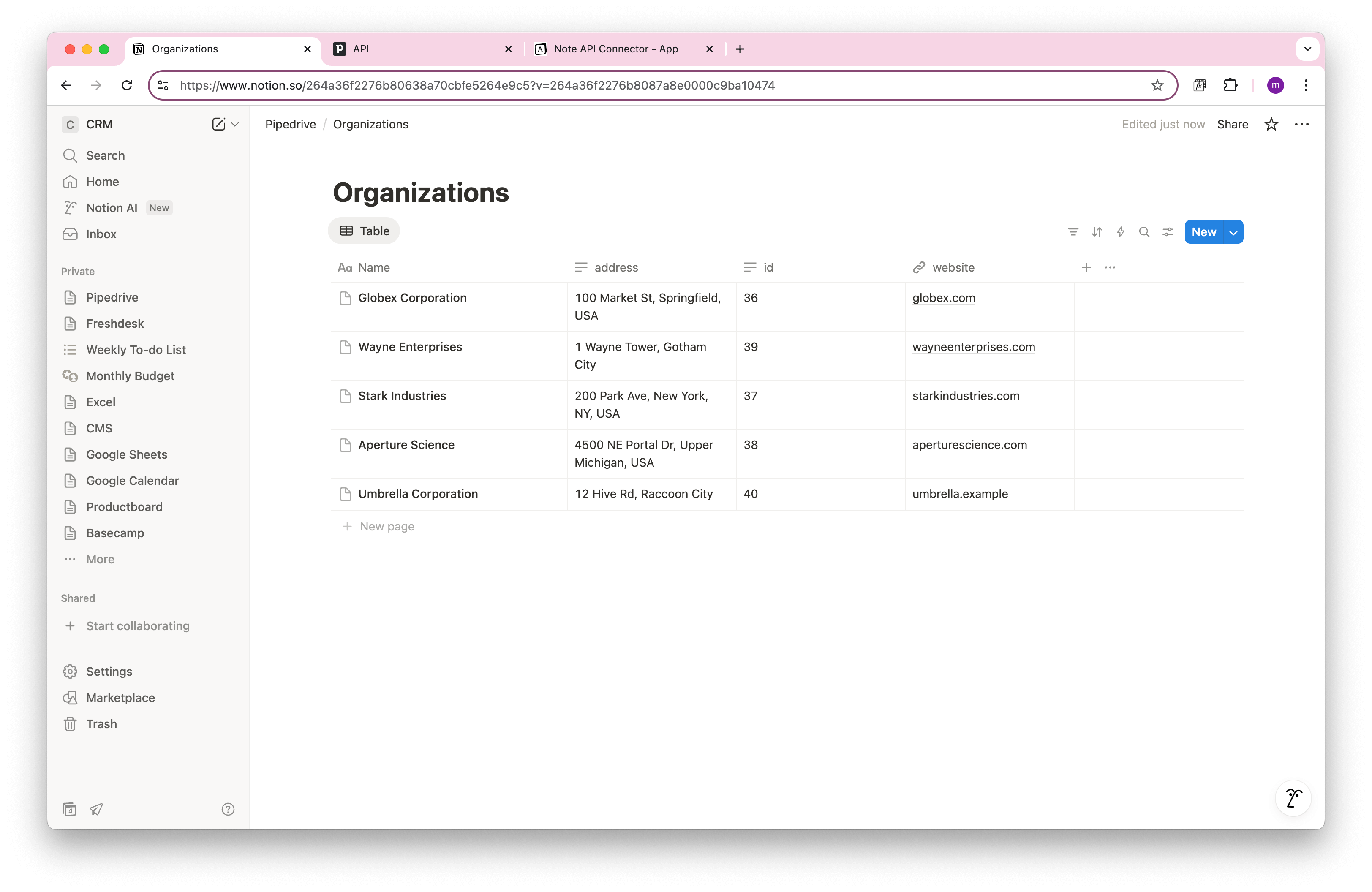
Task: Open the page options three-dot menu
Action: click(1302, 125)
